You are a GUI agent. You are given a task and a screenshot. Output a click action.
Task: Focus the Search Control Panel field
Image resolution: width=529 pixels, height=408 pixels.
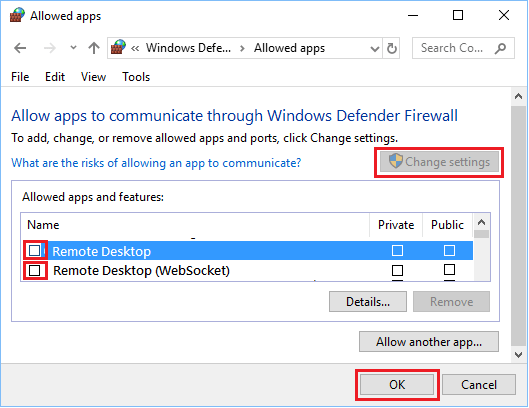tap(463, 48)
